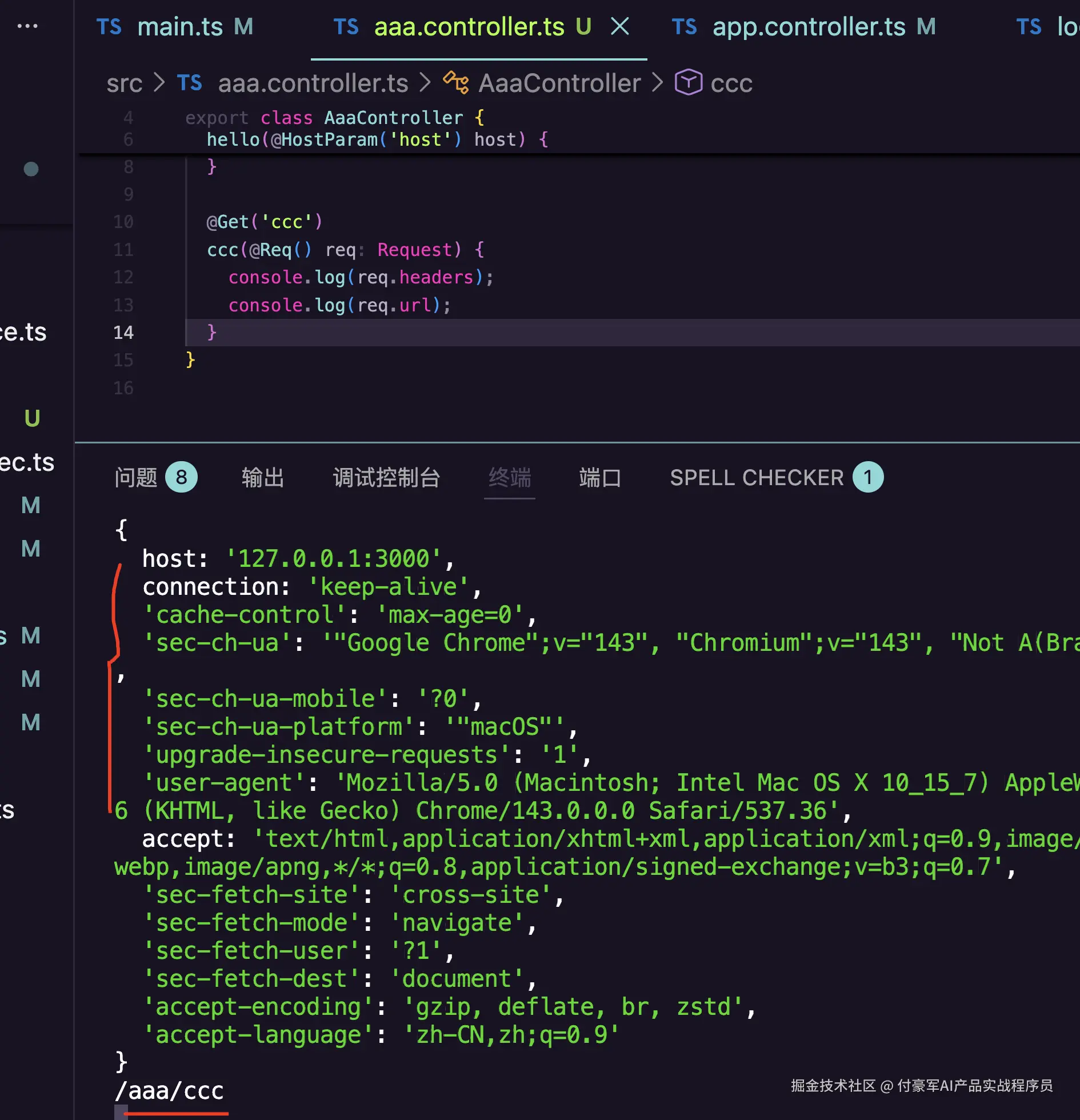Expand breadcrumb chevron after AaaController

click(658, 83)
